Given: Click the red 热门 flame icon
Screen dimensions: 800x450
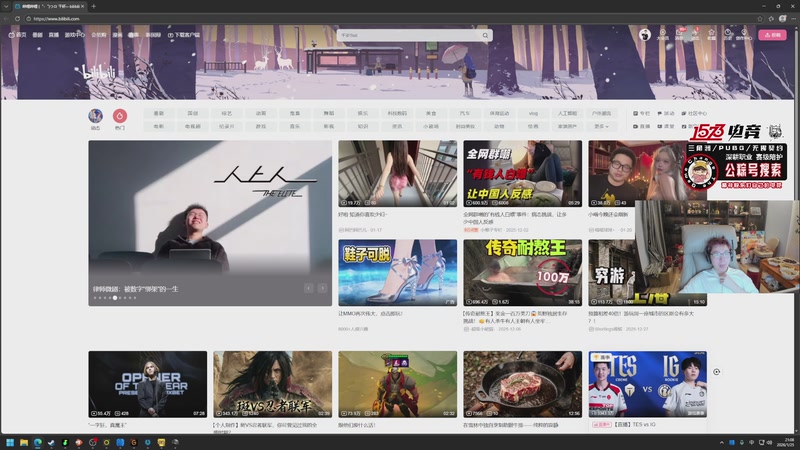Looking at the screenshot, I should pyautogui.click(x=119, y=116).
